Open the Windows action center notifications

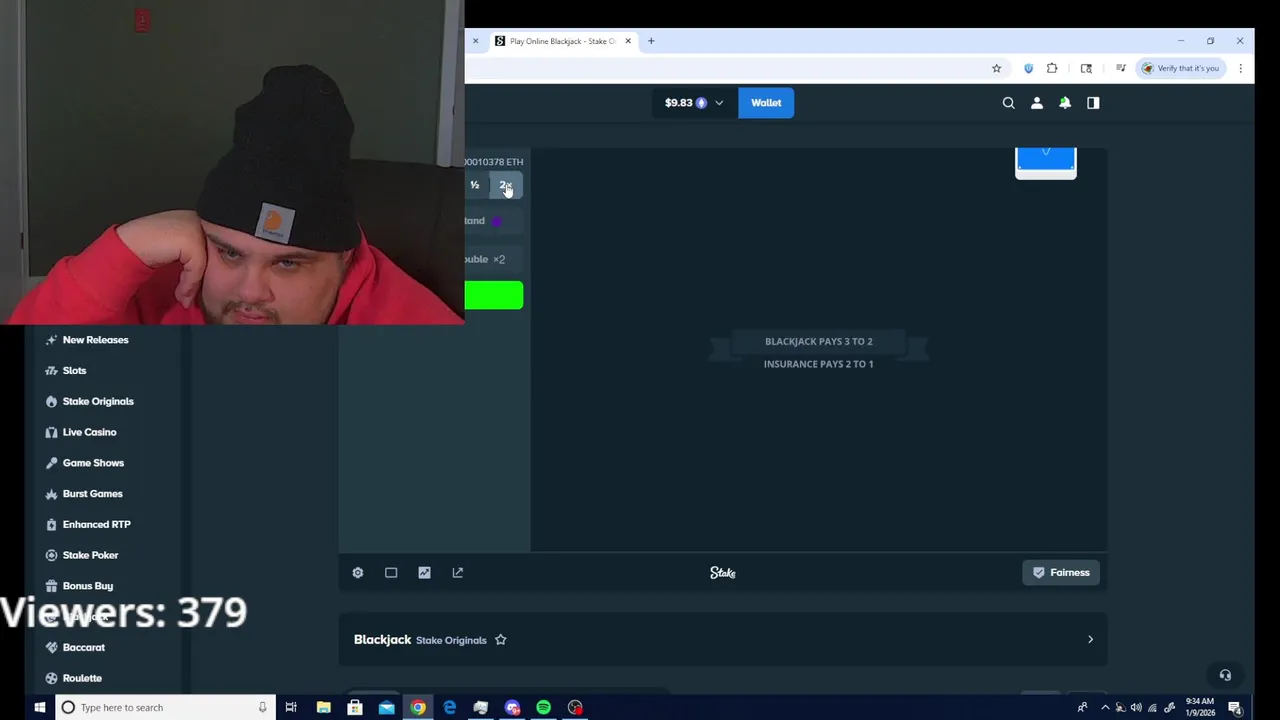tap(1235, 708)
